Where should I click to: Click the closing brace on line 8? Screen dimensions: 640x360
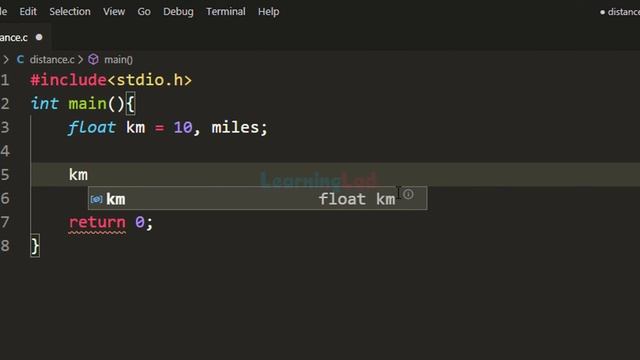35,246
